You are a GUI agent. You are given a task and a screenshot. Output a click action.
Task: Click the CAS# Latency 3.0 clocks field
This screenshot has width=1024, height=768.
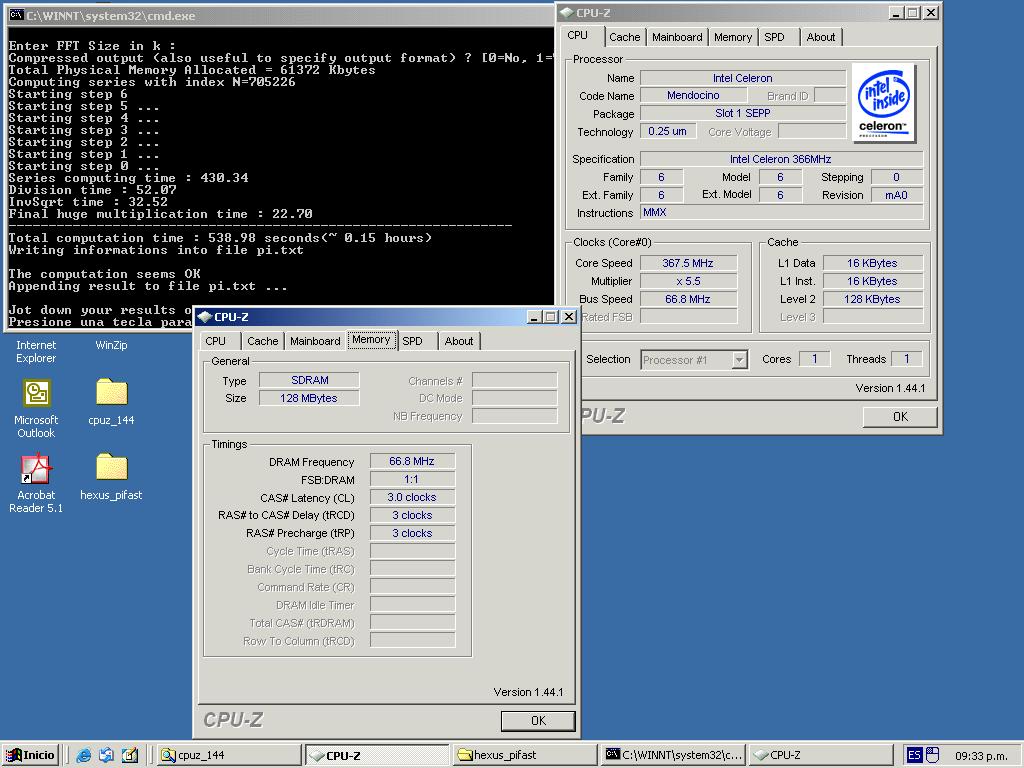pyautogui.click(x=412, y=497)
